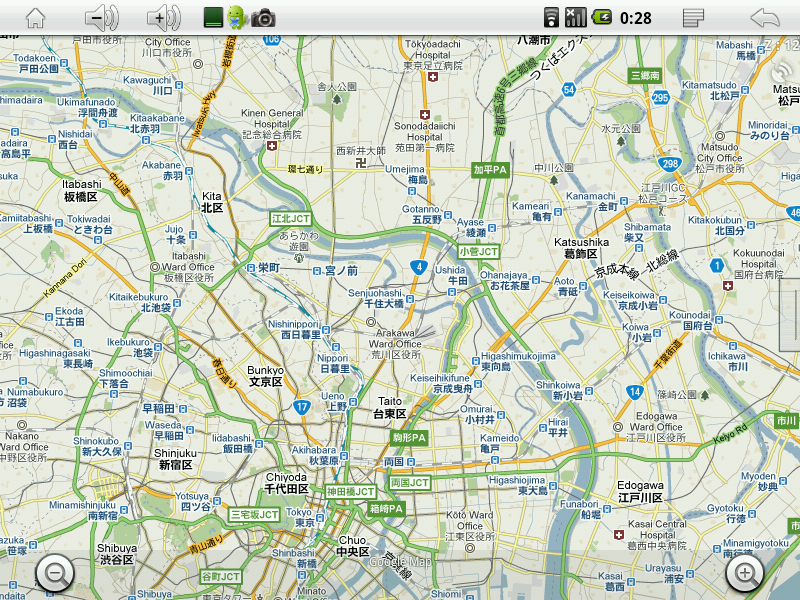Open the Android debug notification icon
Image resolution: width=800 pixels, height=600 pixels.
237,17
